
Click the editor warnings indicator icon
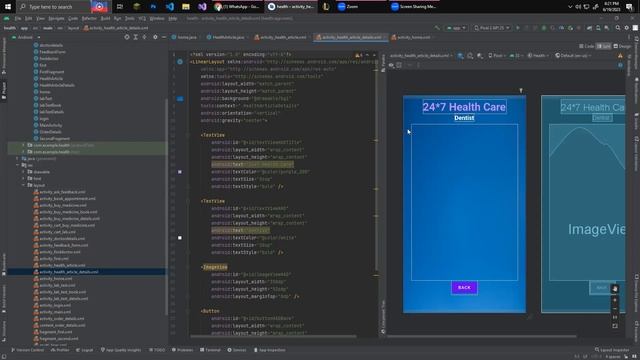pyautogui.click(x=359, y=55)
